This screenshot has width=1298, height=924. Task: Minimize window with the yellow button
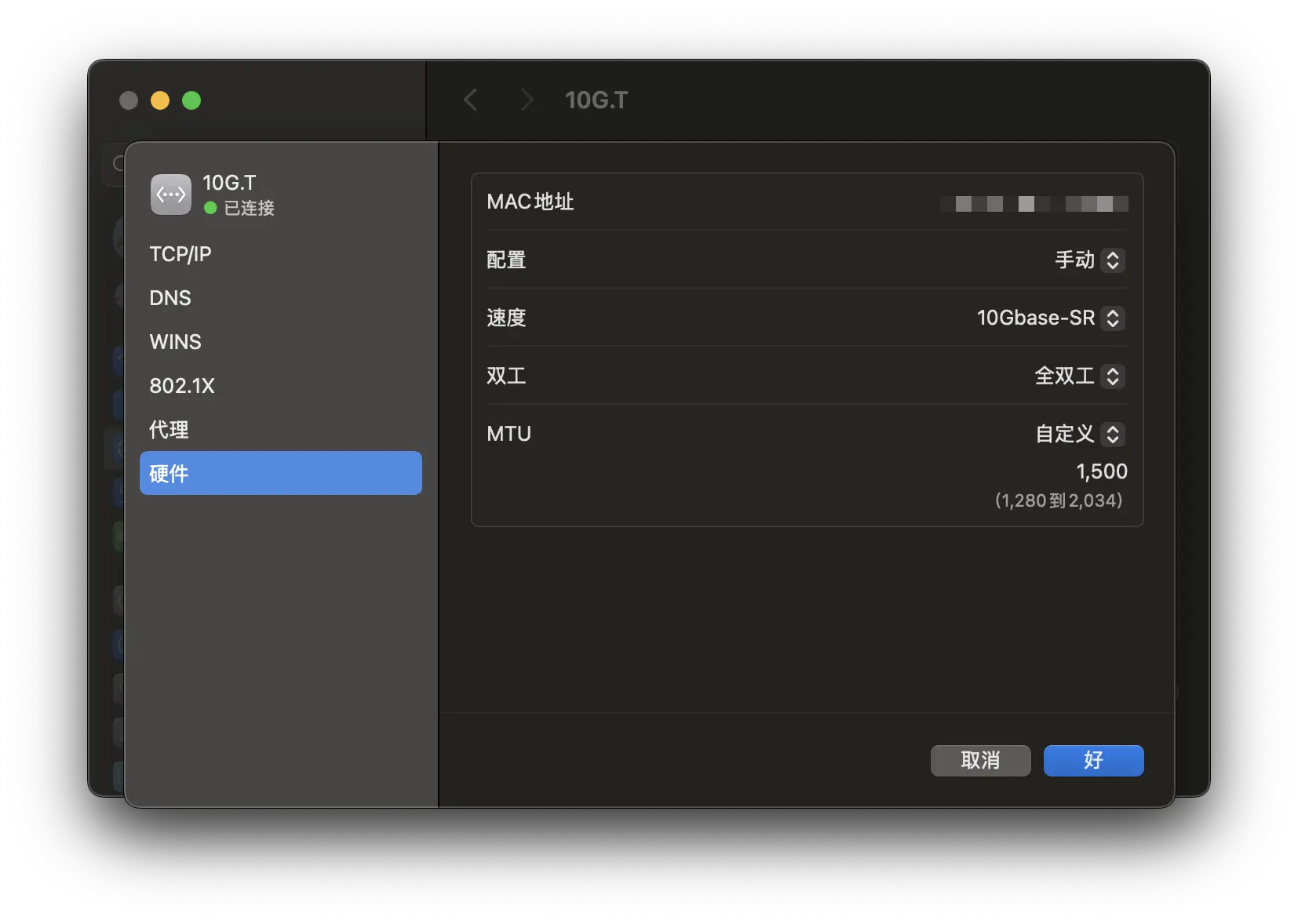[160, 100]
